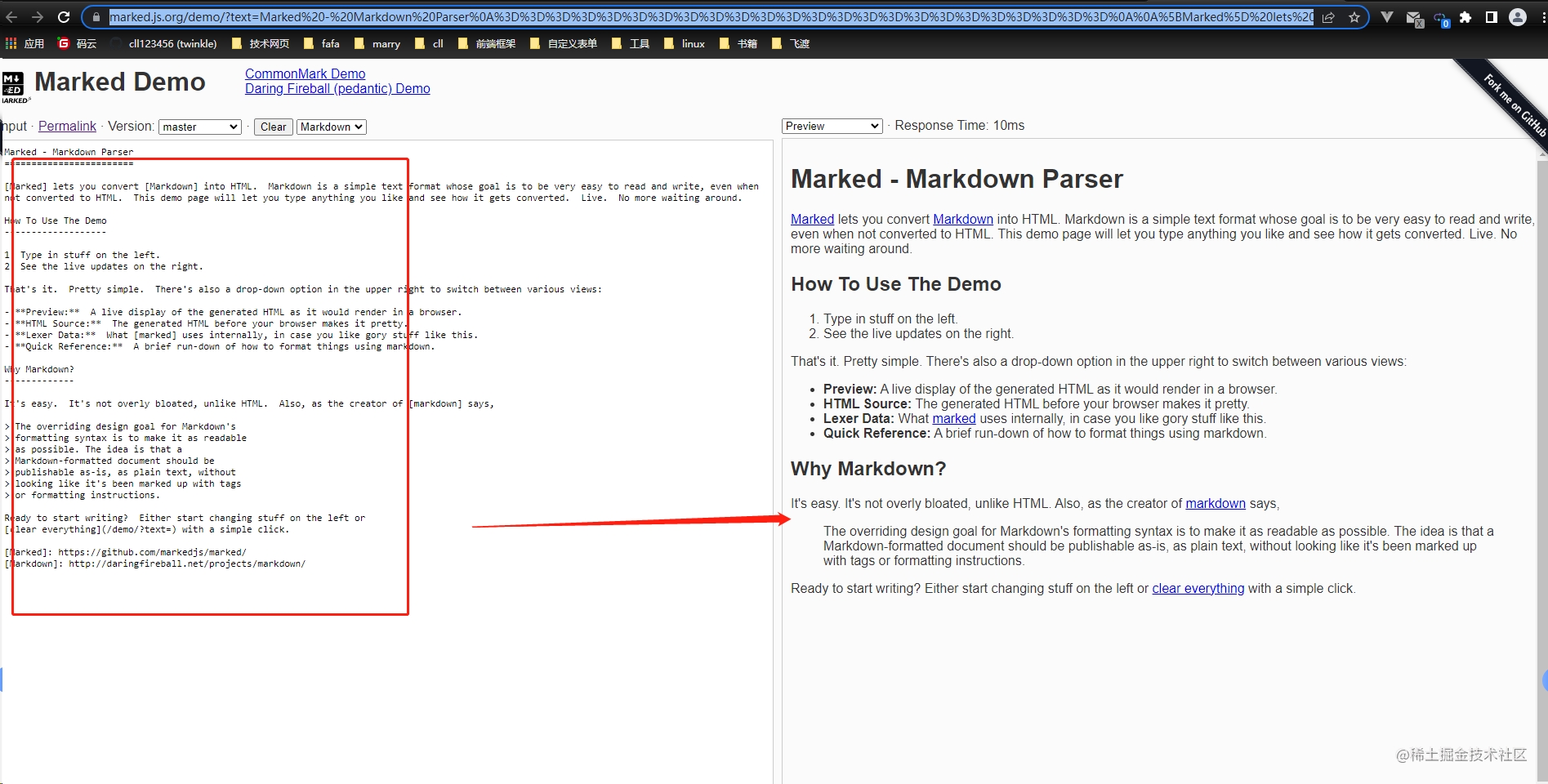Open the mail checker extension icon

[1415, 18]
